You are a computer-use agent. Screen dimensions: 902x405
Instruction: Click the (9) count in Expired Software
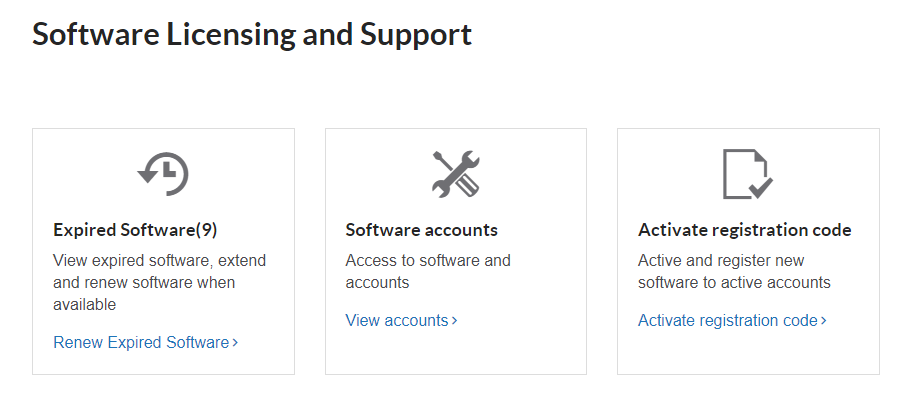[x=206, y=230]
